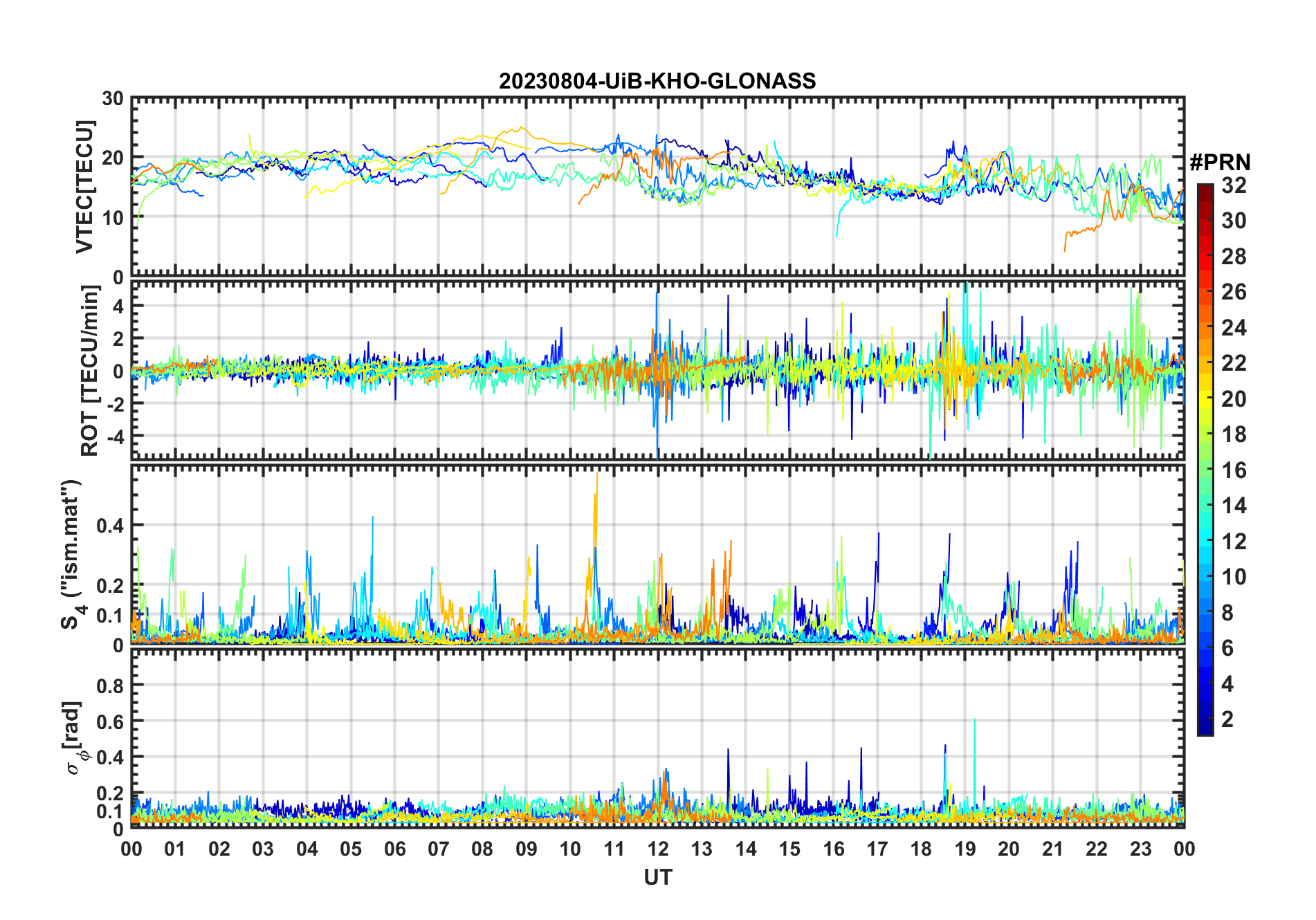1316x920 pixels.
Task: Click the plot title 20230804-UiB-KHO-GLONASS
Action: [x=657, y=82]
